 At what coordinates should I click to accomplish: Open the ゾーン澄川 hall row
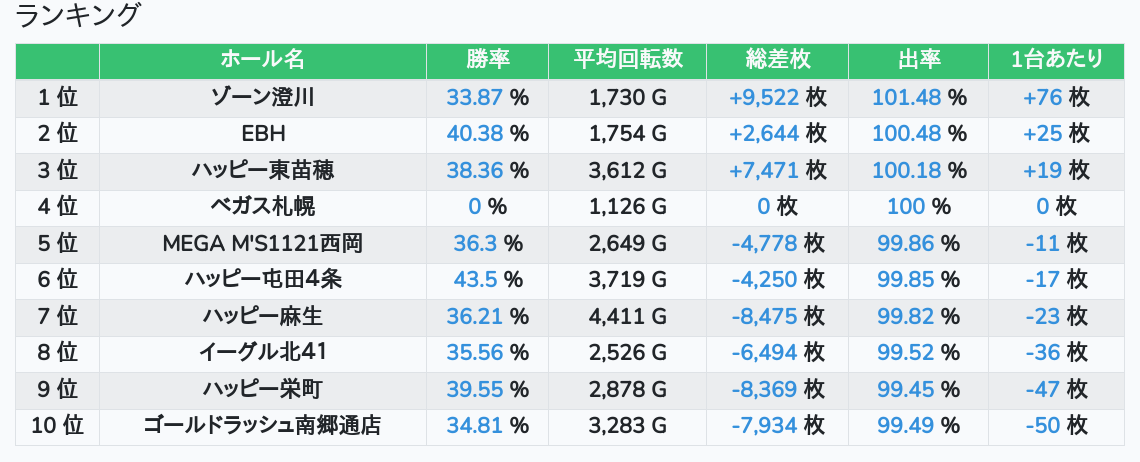pos(263,97)
